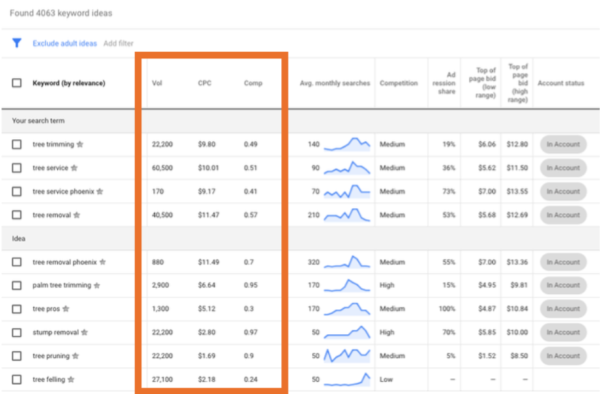This screenshot has width=600, height=394.
Task: Sort by Keyword (by relevance) column header
Action: (69, 83)
